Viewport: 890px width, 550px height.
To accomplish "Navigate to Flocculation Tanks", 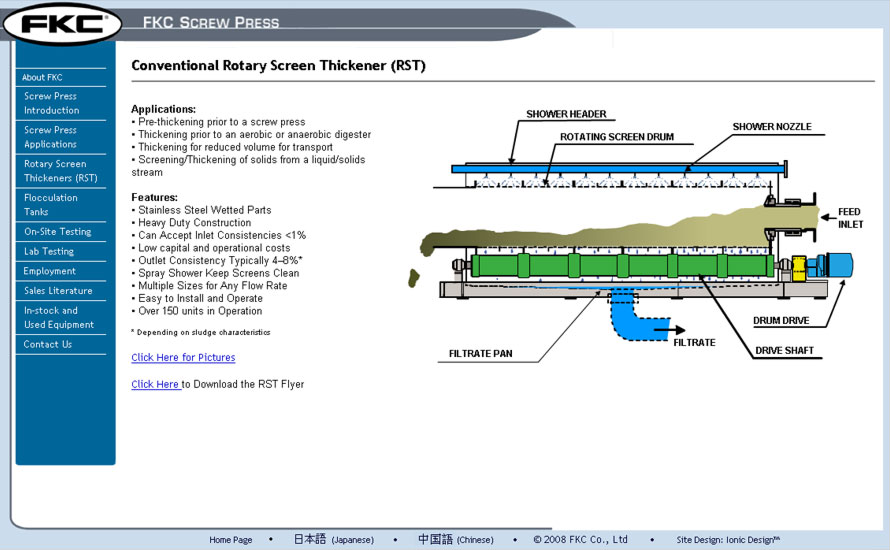I will [51, 205].
